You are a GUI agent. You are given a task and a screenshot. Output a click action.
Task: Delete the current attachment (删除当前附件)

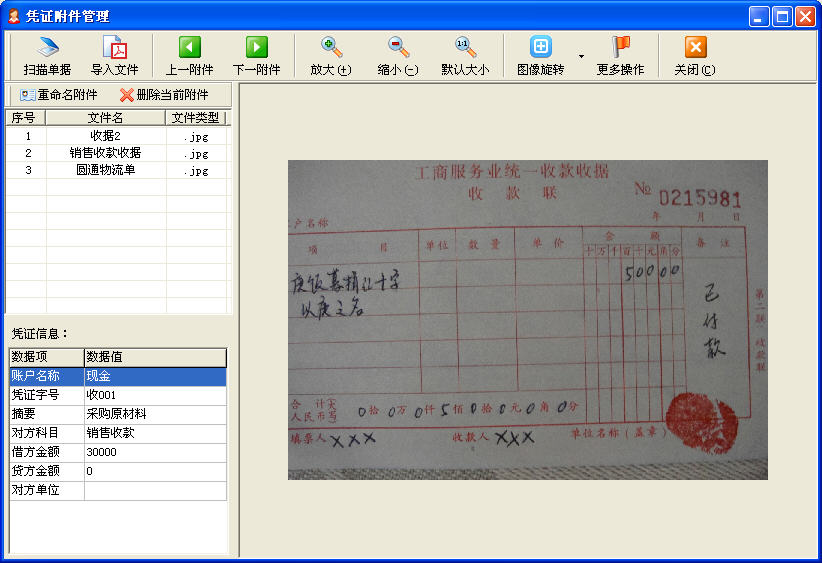tap(164, 95)
